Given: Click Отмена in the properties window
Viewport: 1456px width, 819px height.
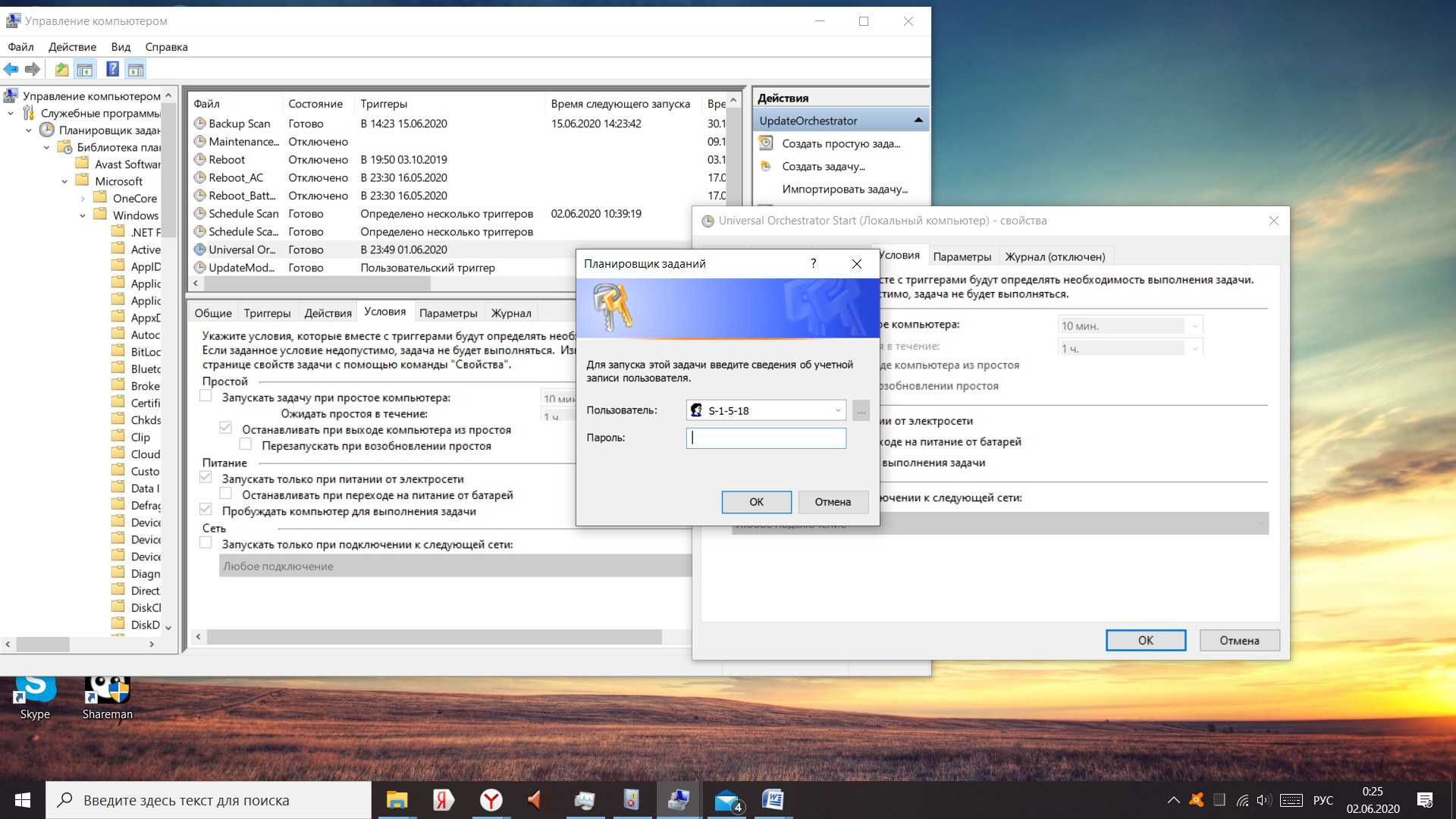Looking at the screenshot, I should click(x=1239, y=641).
